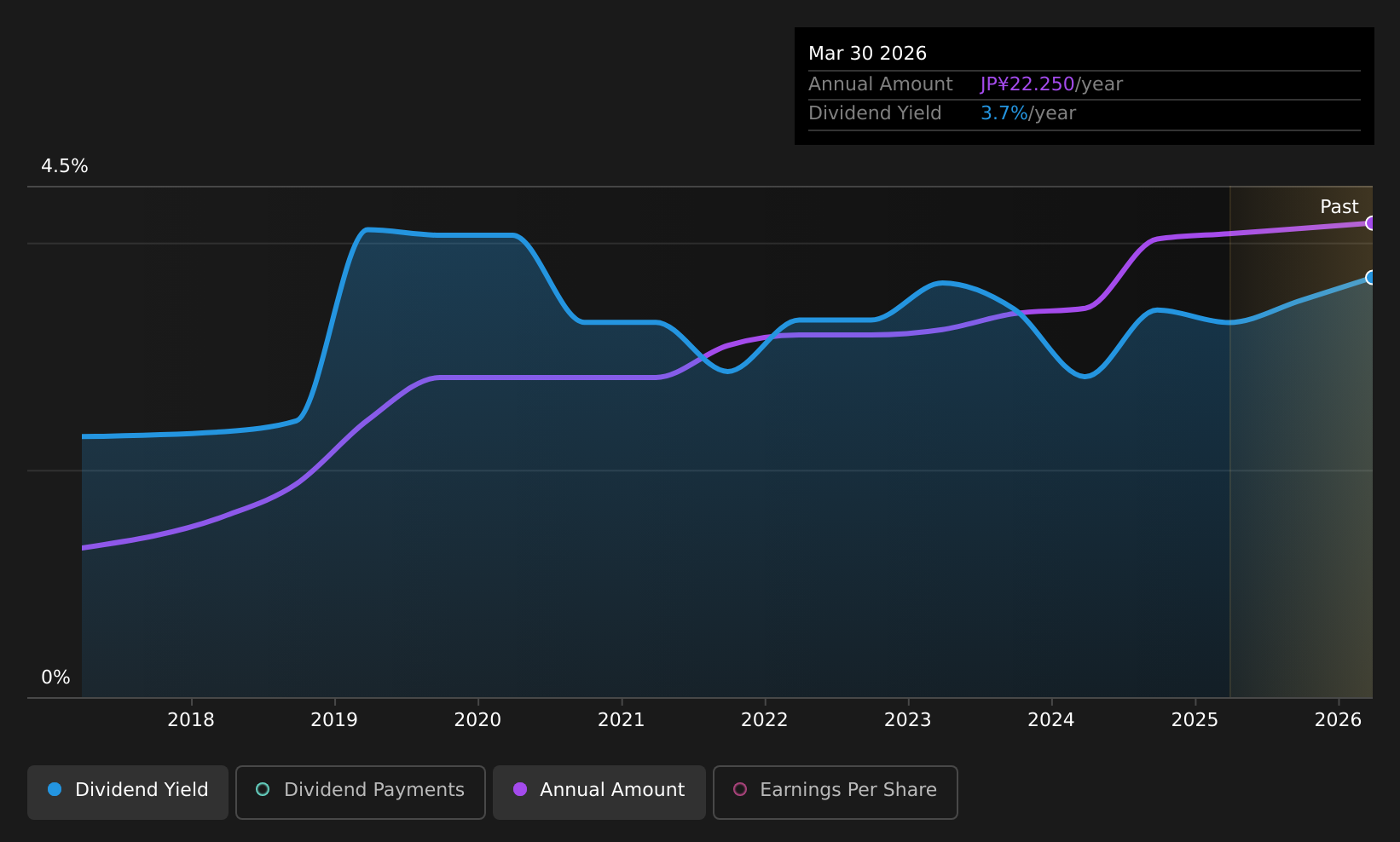
Task: Toggle the Dividend Yield legend series
Action: 128,792
